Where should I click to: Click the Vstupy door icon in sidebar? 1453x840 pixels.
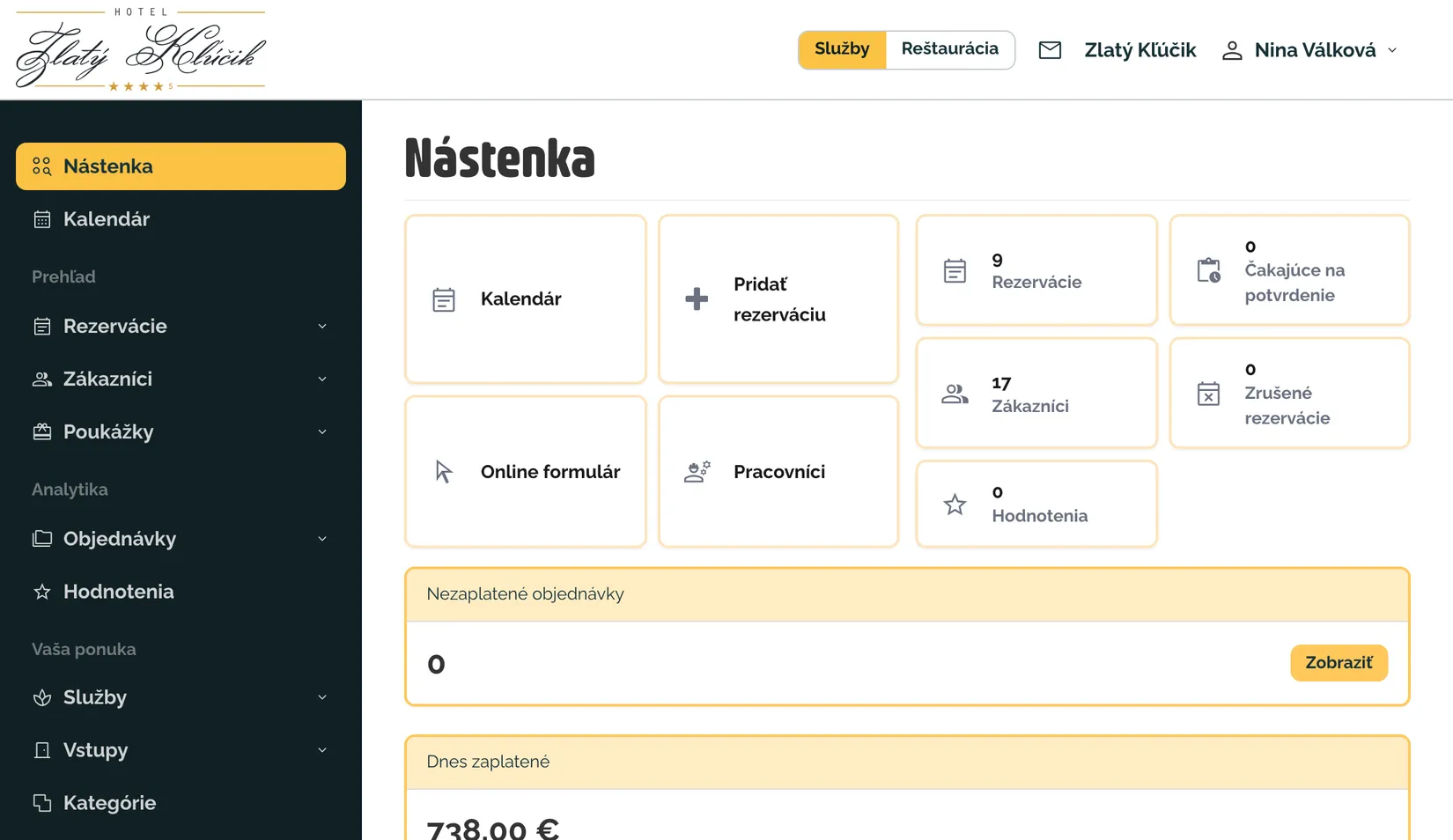point(42,750)
